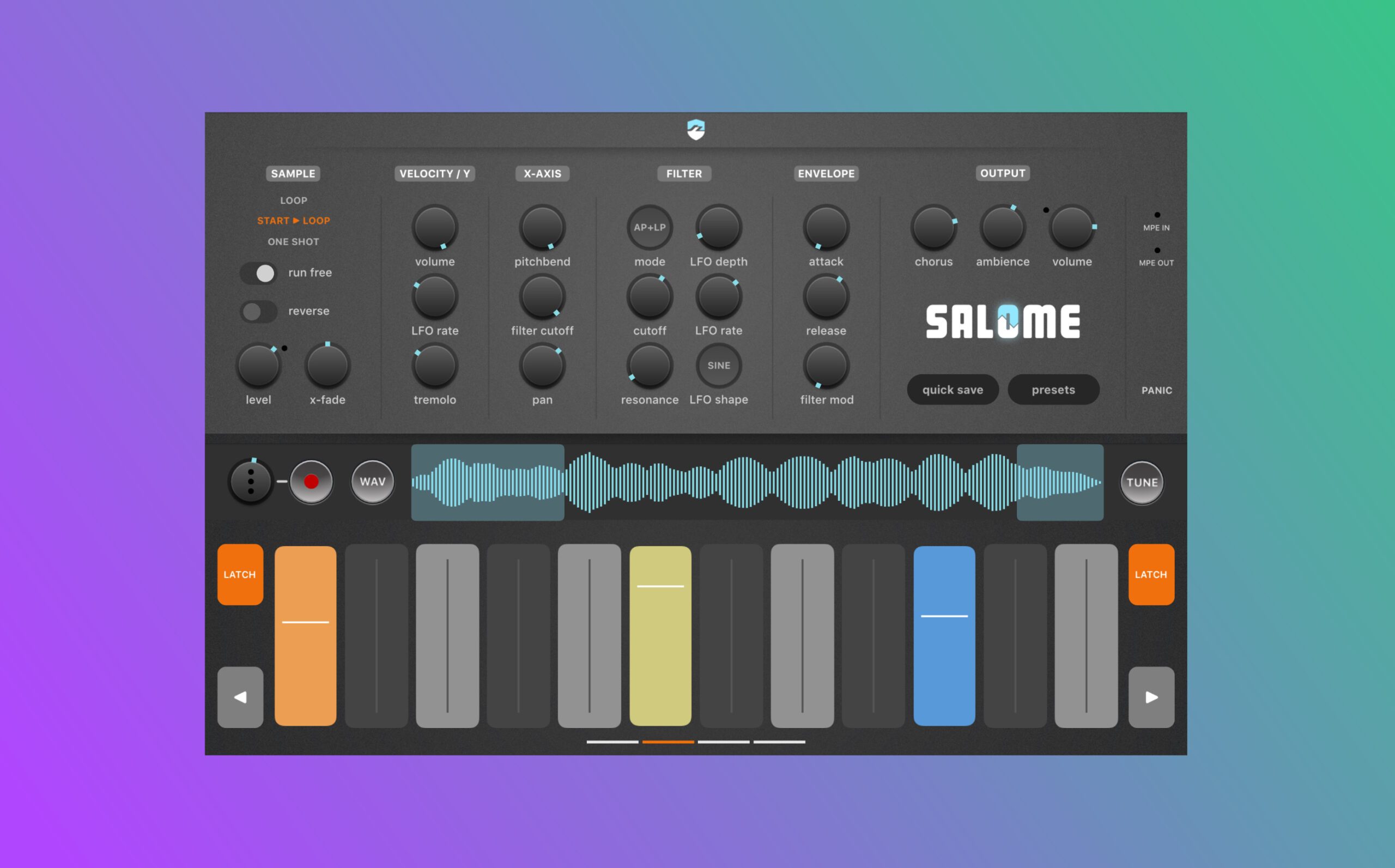Click the velocity LFO rate knob
This screenshot has width=1395, height=868.
434,297
